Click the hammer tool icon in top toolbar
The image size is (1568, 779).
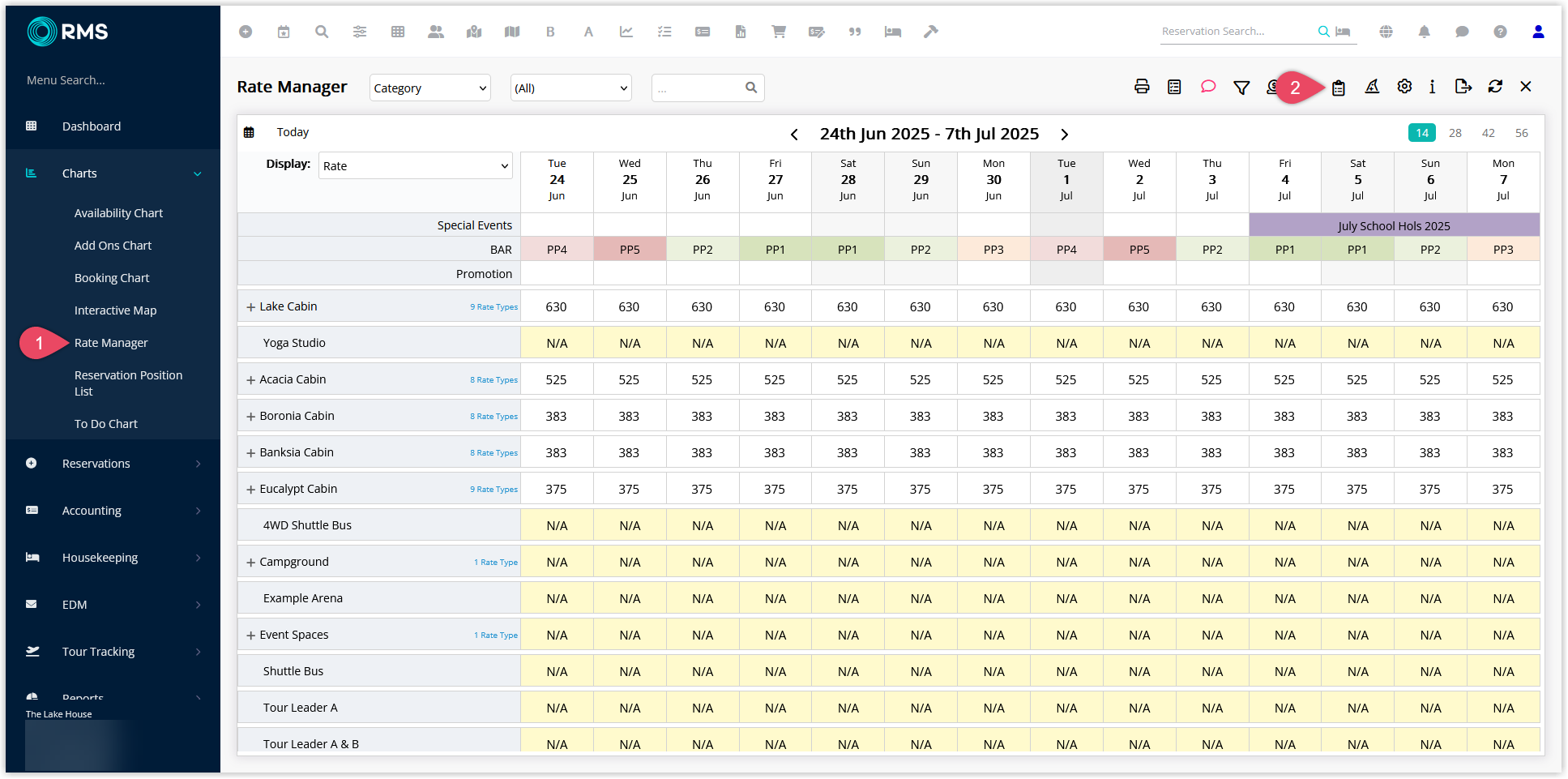coord(931,32)
